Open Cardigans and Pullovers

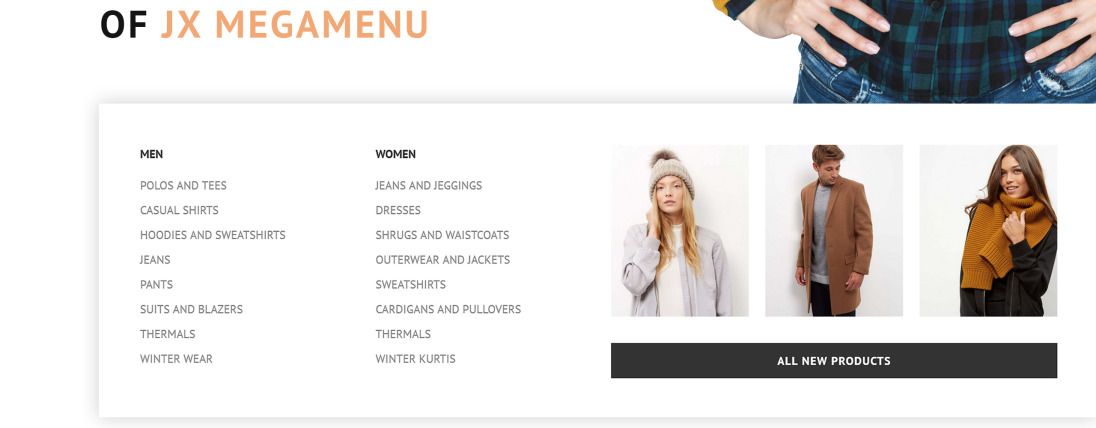click(448, 309)
